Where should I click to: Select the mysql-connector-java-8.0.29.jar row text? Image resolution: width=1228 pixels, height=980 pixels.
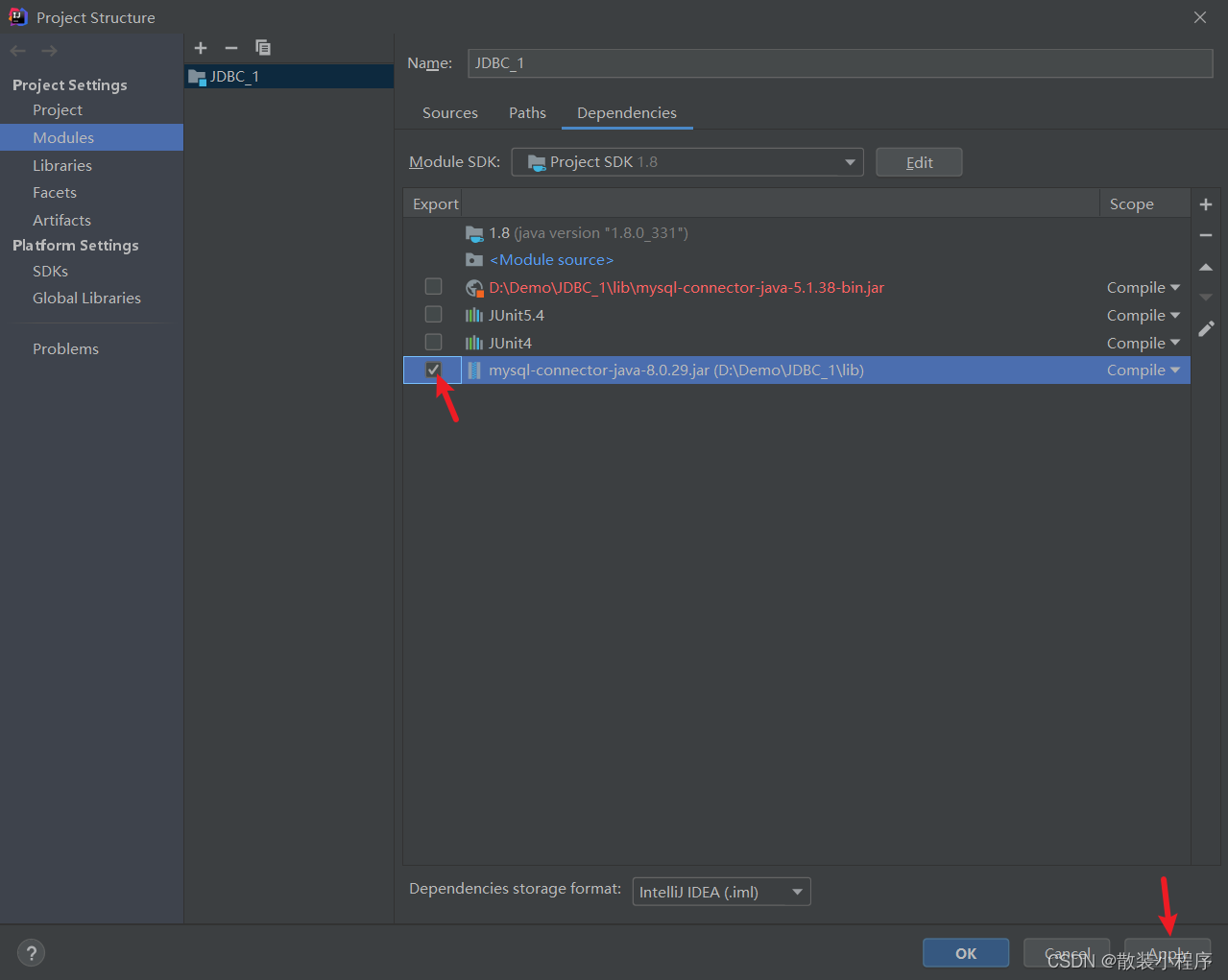pyautogui.click(x=676, y=370)
